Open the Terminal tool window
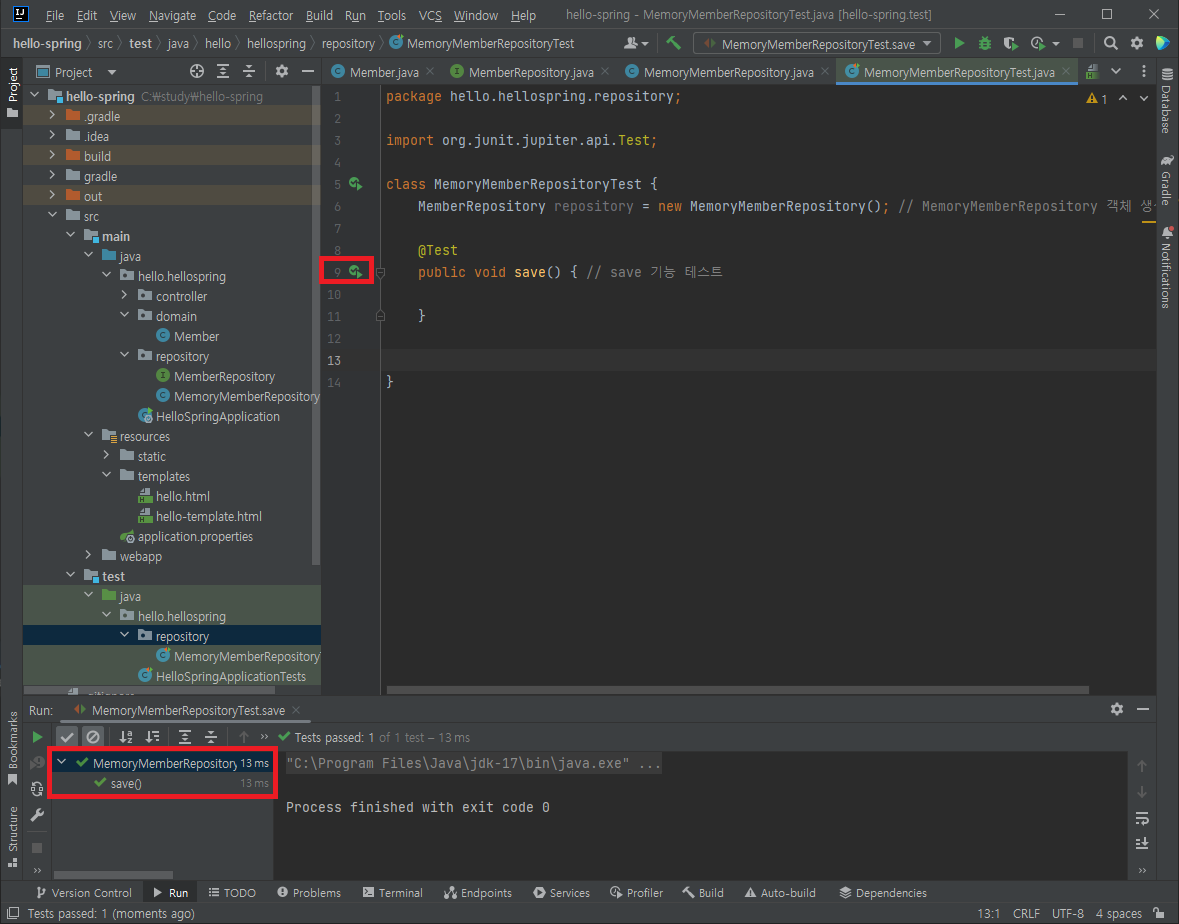The width and height of the screenshot is (1179, 924). coord(392,892)
